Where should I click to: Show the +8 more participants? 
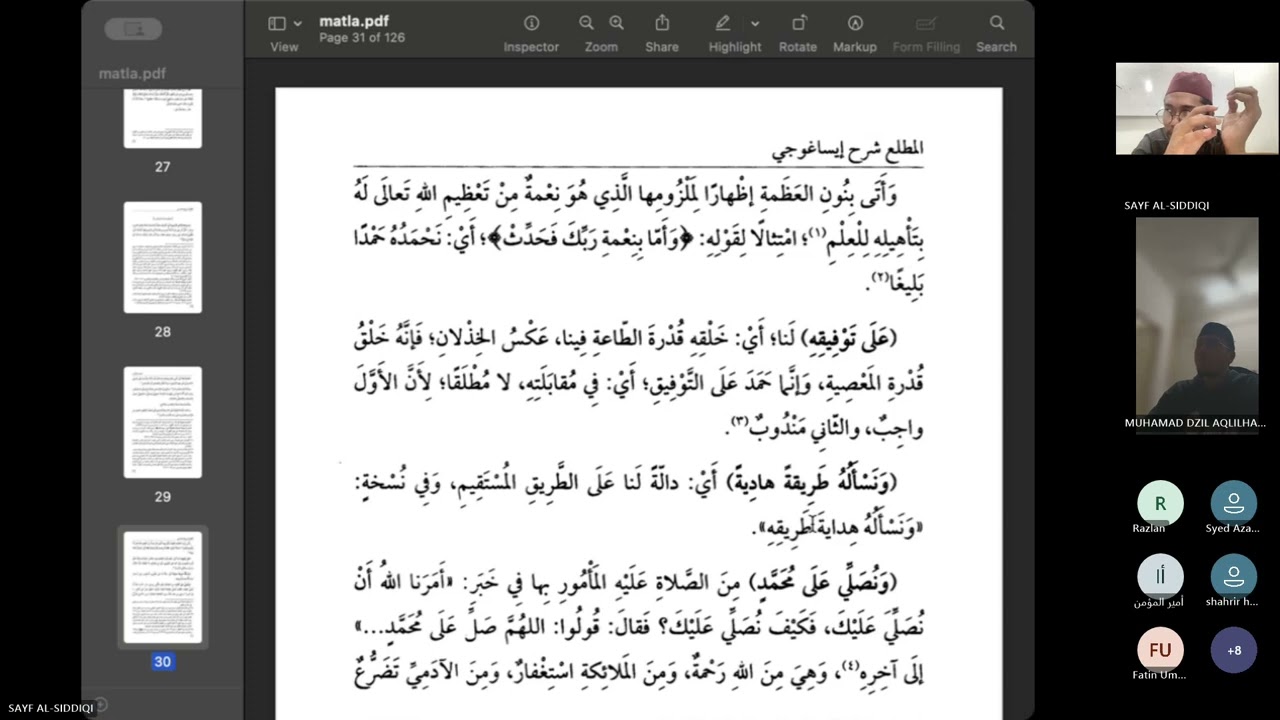1234,650
